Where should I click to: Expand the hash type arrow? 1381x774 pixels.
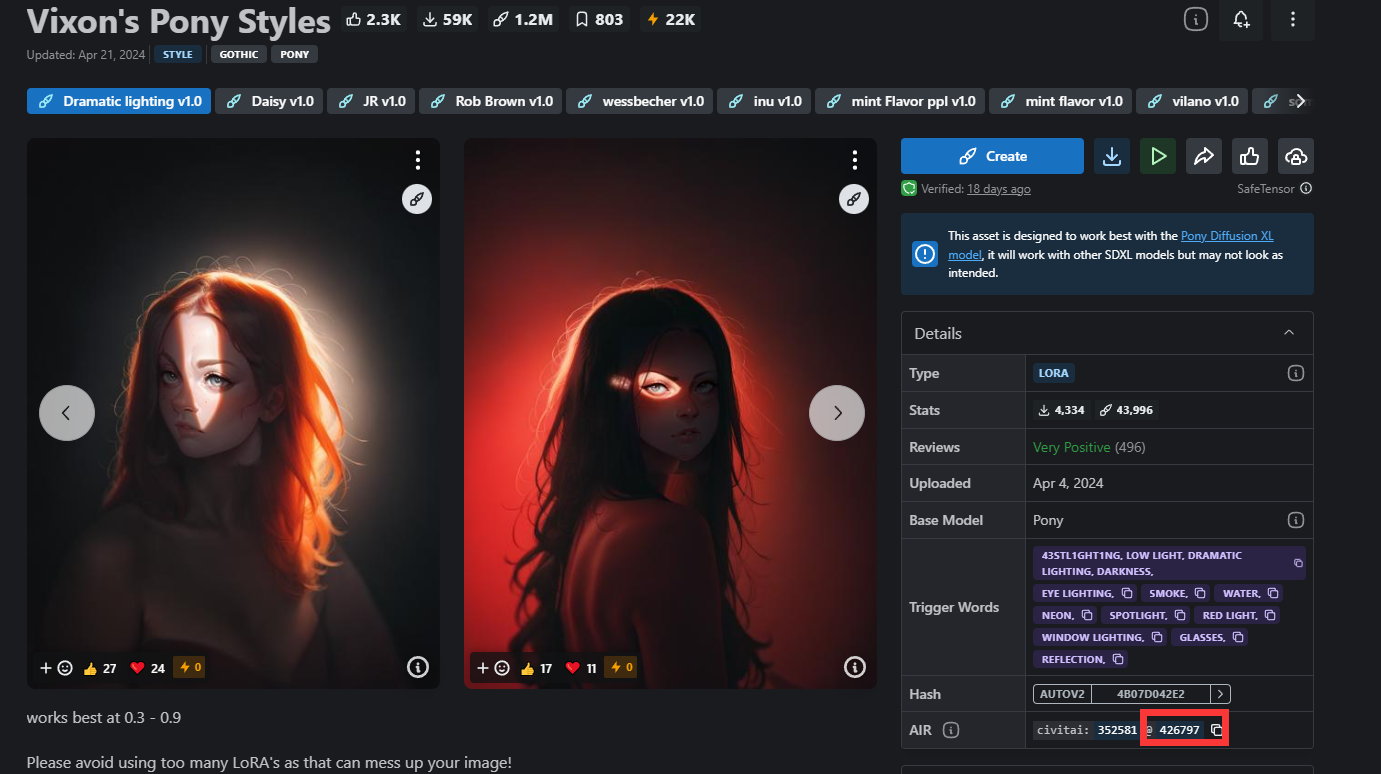[1220, 694]
